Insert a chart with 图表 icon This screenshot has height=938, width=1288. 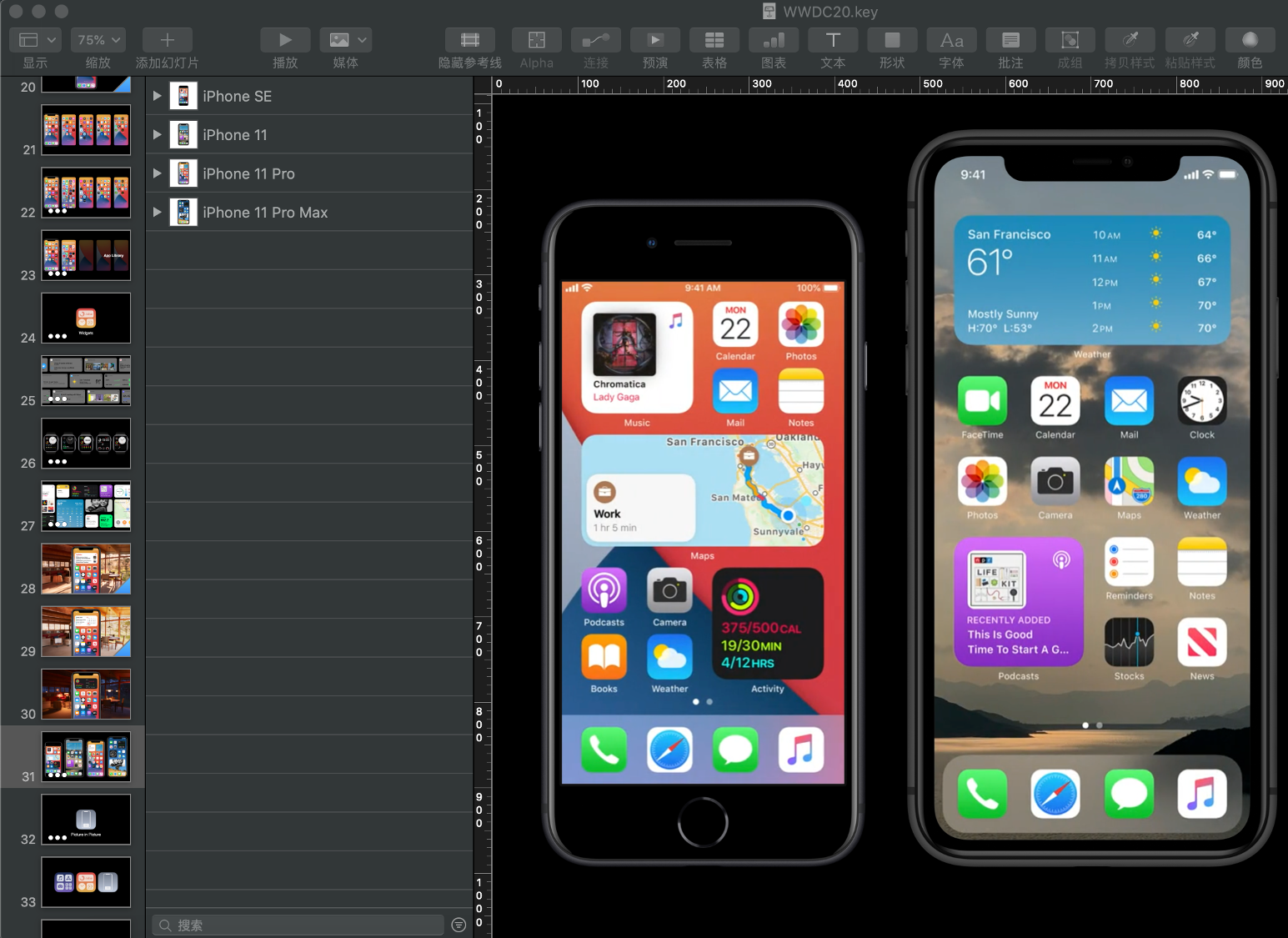[x=774, y=40]
